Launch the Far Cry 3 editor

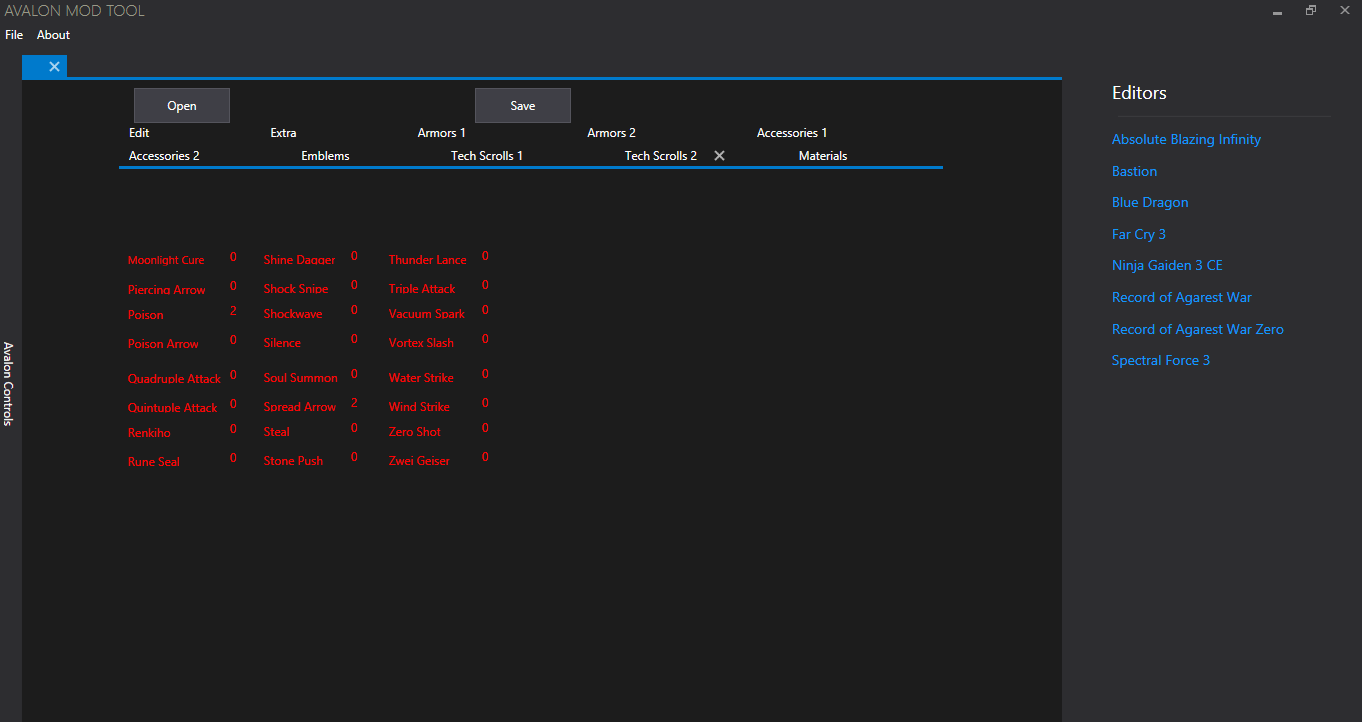pos(1138,234)
